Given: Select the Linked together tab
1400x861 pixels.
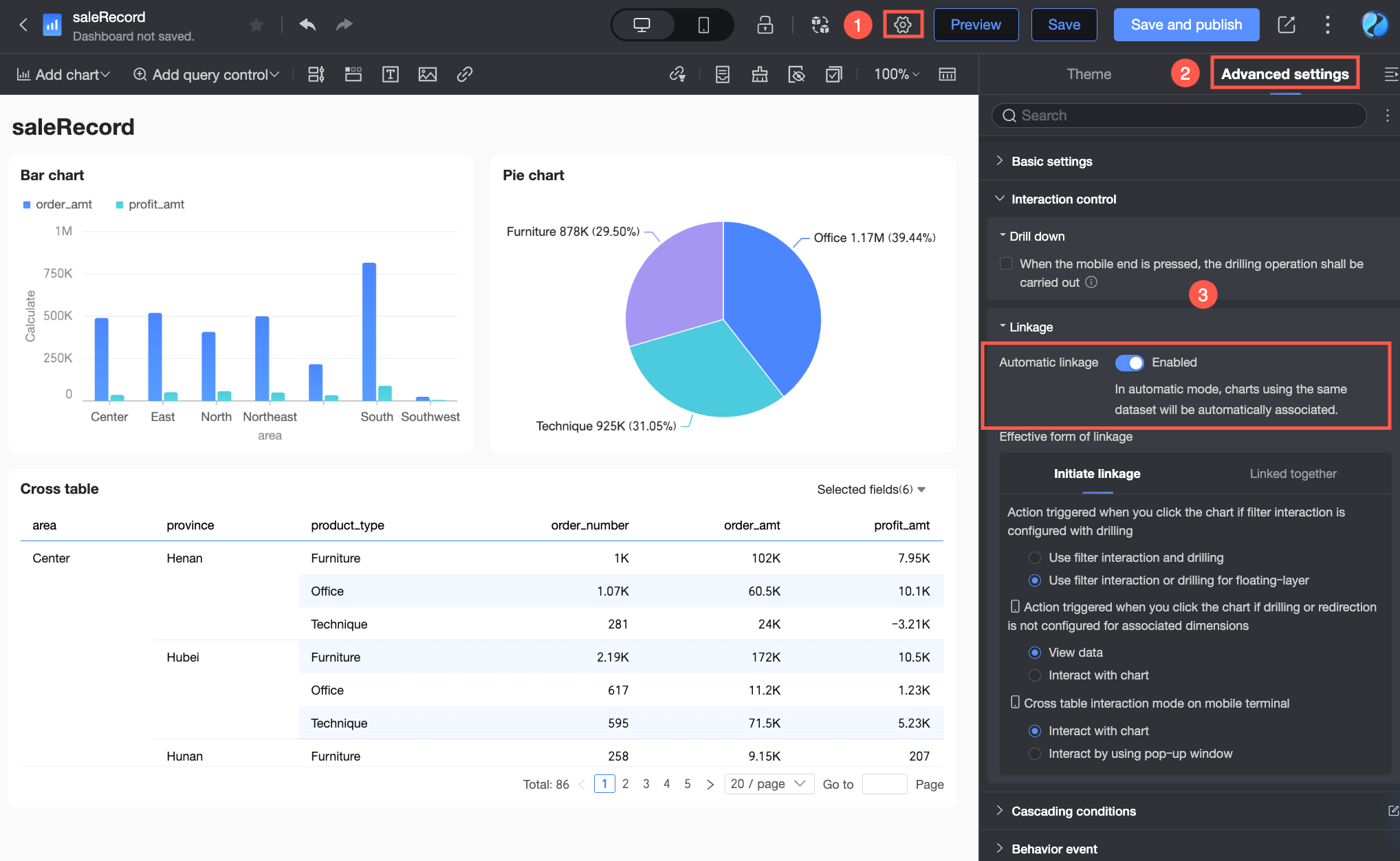Looking at the screenshot, I should 1293,474.
